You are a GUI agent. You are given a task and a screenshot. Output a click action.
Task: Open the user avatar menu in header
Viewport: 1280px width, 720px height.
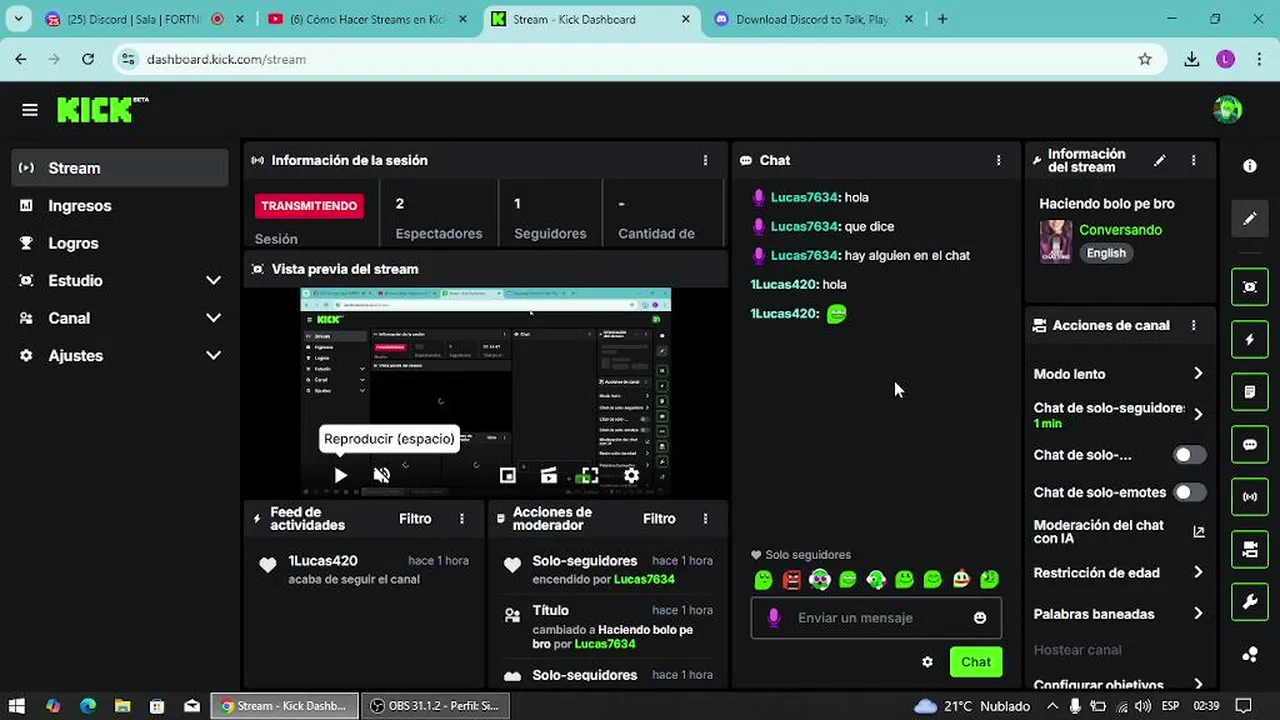pos(1227,110)
